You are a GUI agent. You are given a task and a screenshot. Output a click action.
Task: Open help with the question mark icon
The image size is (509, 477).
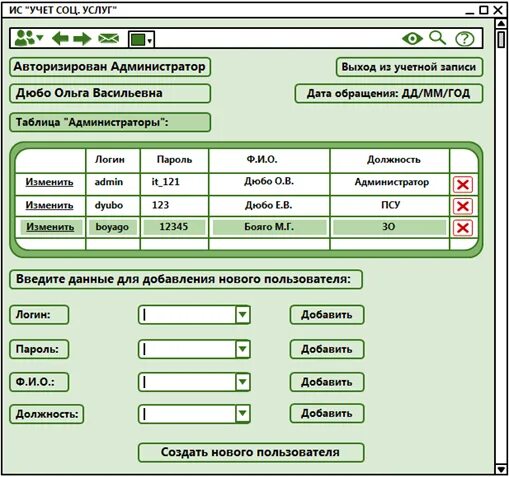point(464,39)
